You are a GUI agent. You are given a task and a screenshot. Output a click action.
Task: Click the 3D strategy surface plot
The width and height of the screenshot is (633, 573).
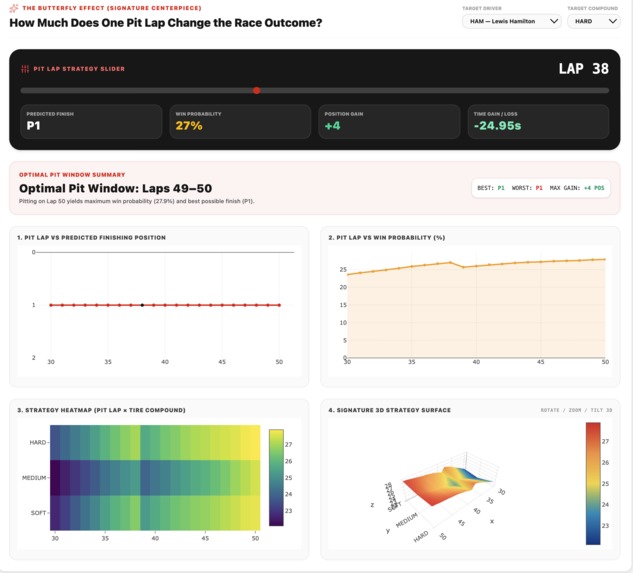tap(448, 485)
